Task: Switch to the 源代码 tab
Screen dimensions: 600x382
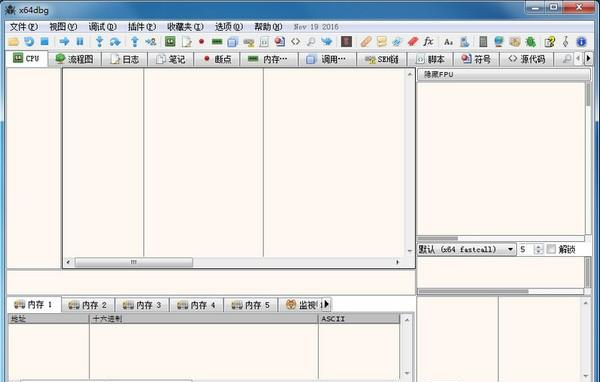Action: [x=527, y=59]
